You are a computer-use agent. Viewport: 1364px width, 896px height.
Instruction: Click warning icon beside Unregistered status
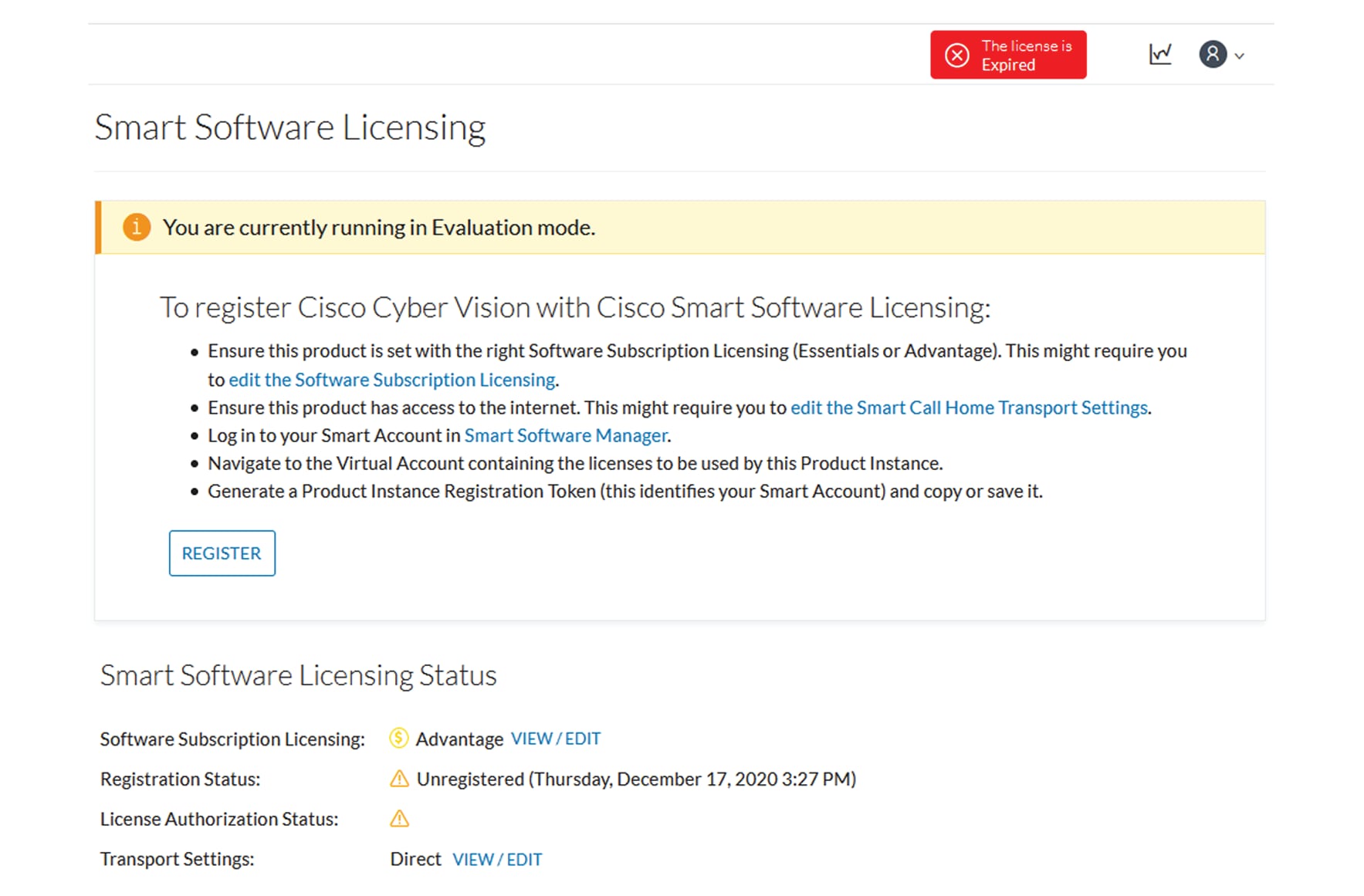pyautogui.click(x=399, y=779)
